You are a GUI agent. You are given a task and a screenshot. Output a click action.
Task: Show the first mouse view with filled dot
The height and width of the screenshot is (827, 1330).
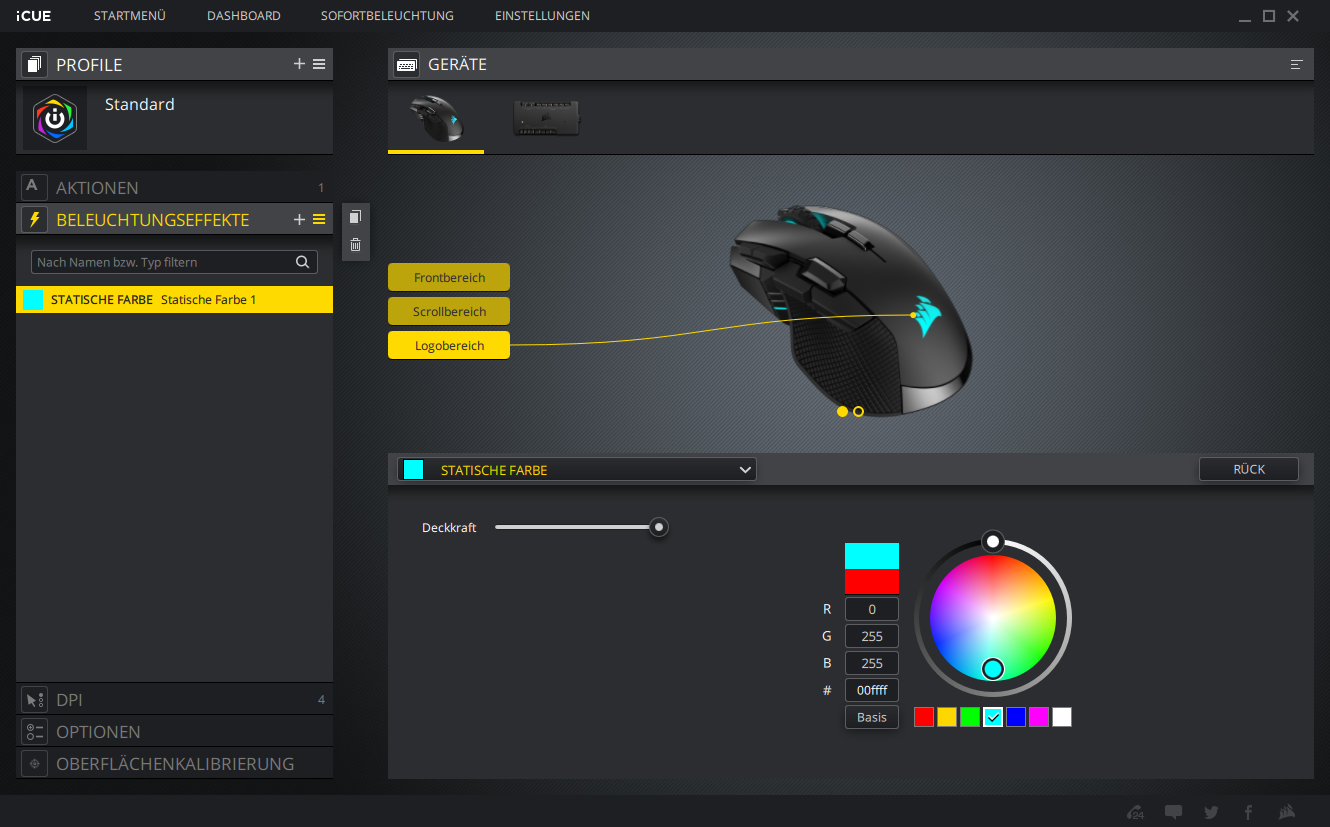tap(842, 411)
